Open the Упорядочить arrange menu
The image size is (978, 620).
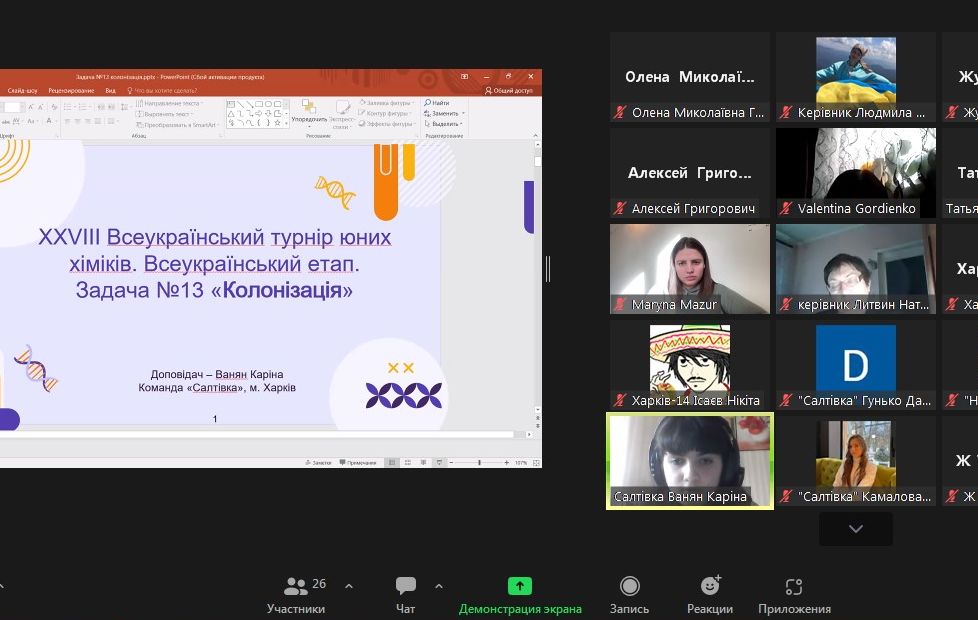click(309, 113)
